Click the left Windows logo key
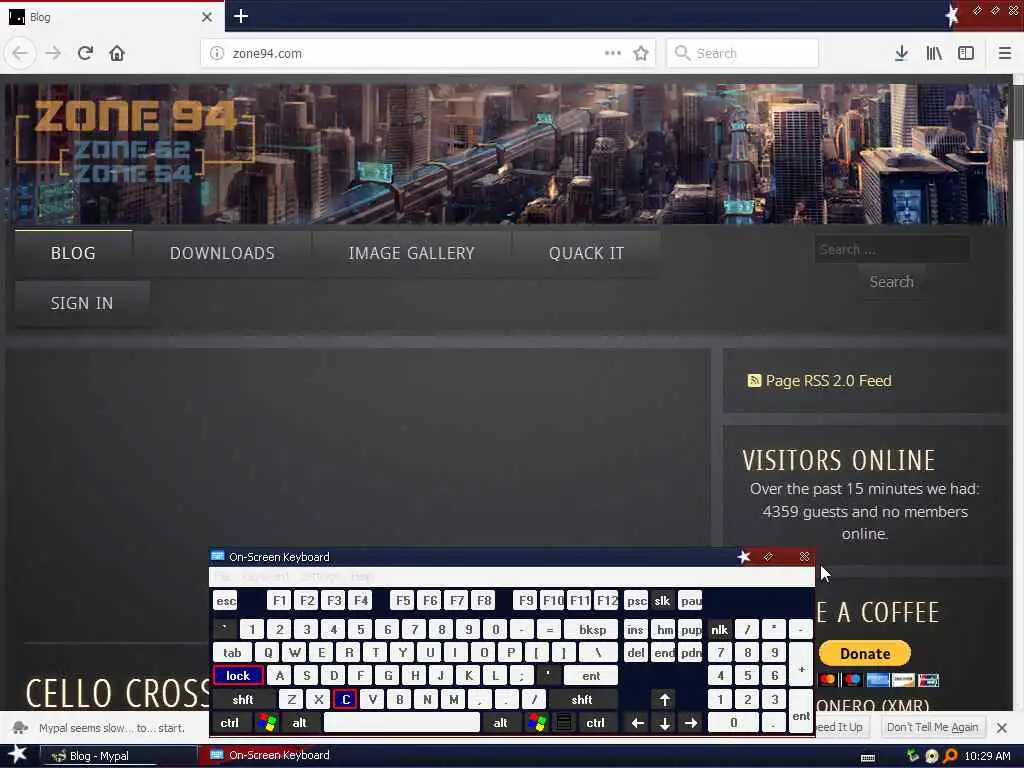This screenshot has width=1024, height=768. (266, 723)
